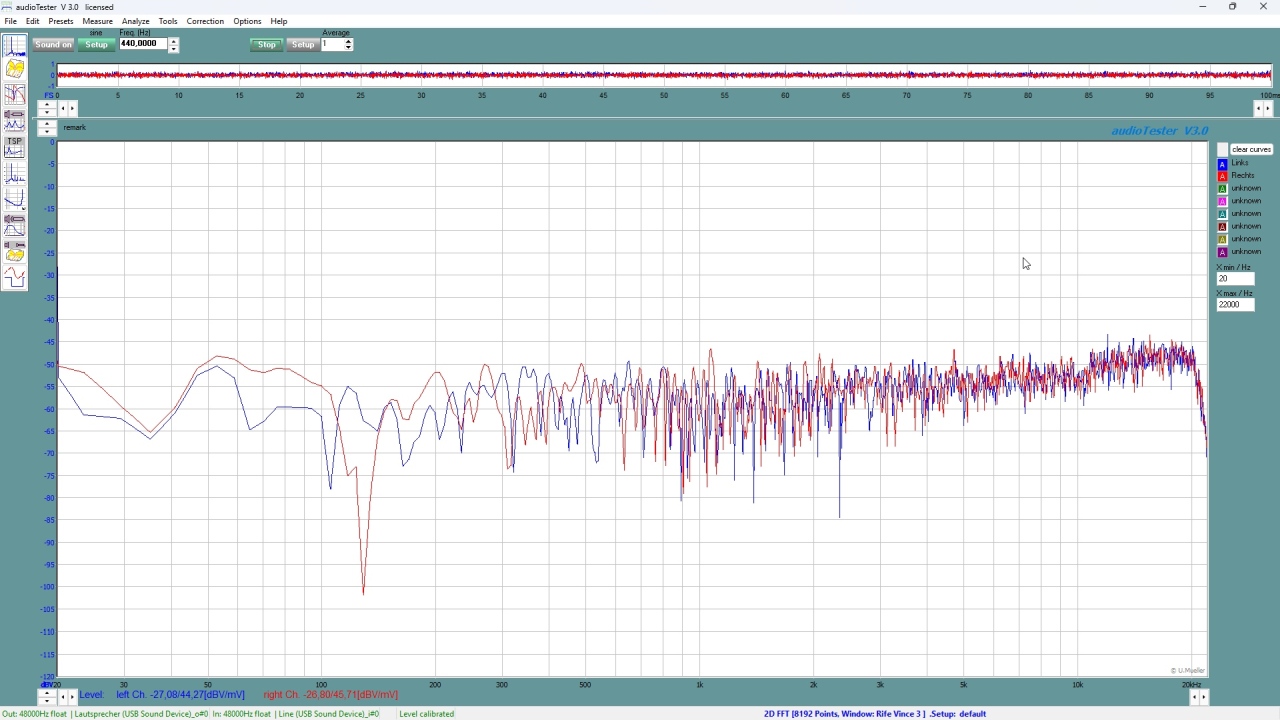Viewport: 1280px width, 720px height.
Task: Open the Presets menu
Action: tap(61, 21)
